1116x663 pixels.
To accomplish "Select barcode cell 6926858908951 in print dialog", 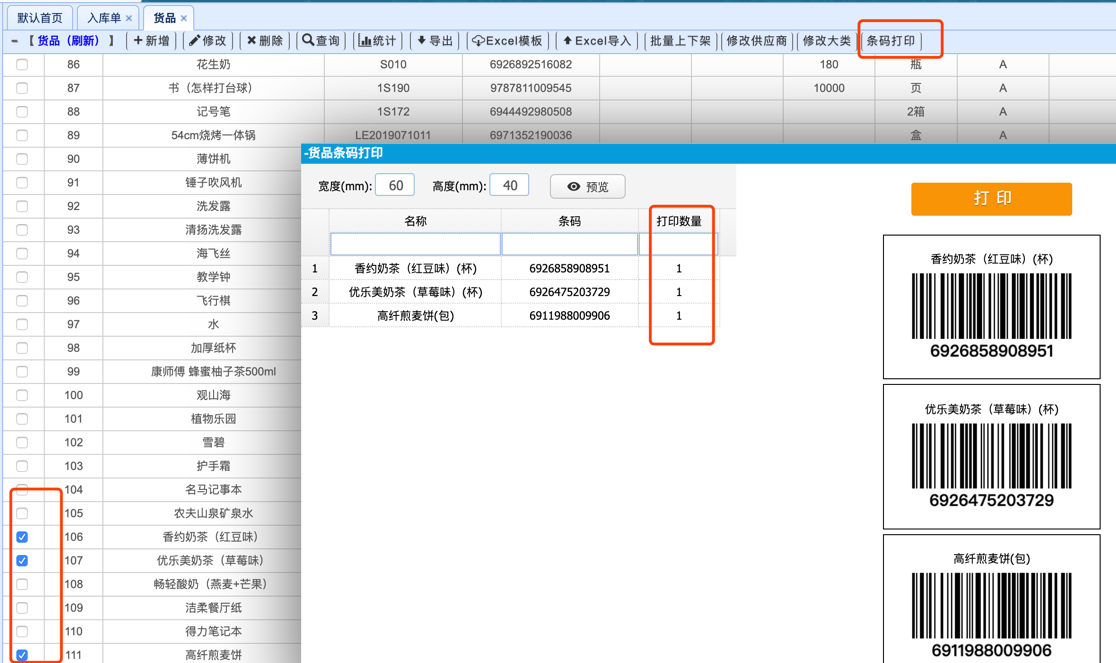I will click(x=569, y=268).
